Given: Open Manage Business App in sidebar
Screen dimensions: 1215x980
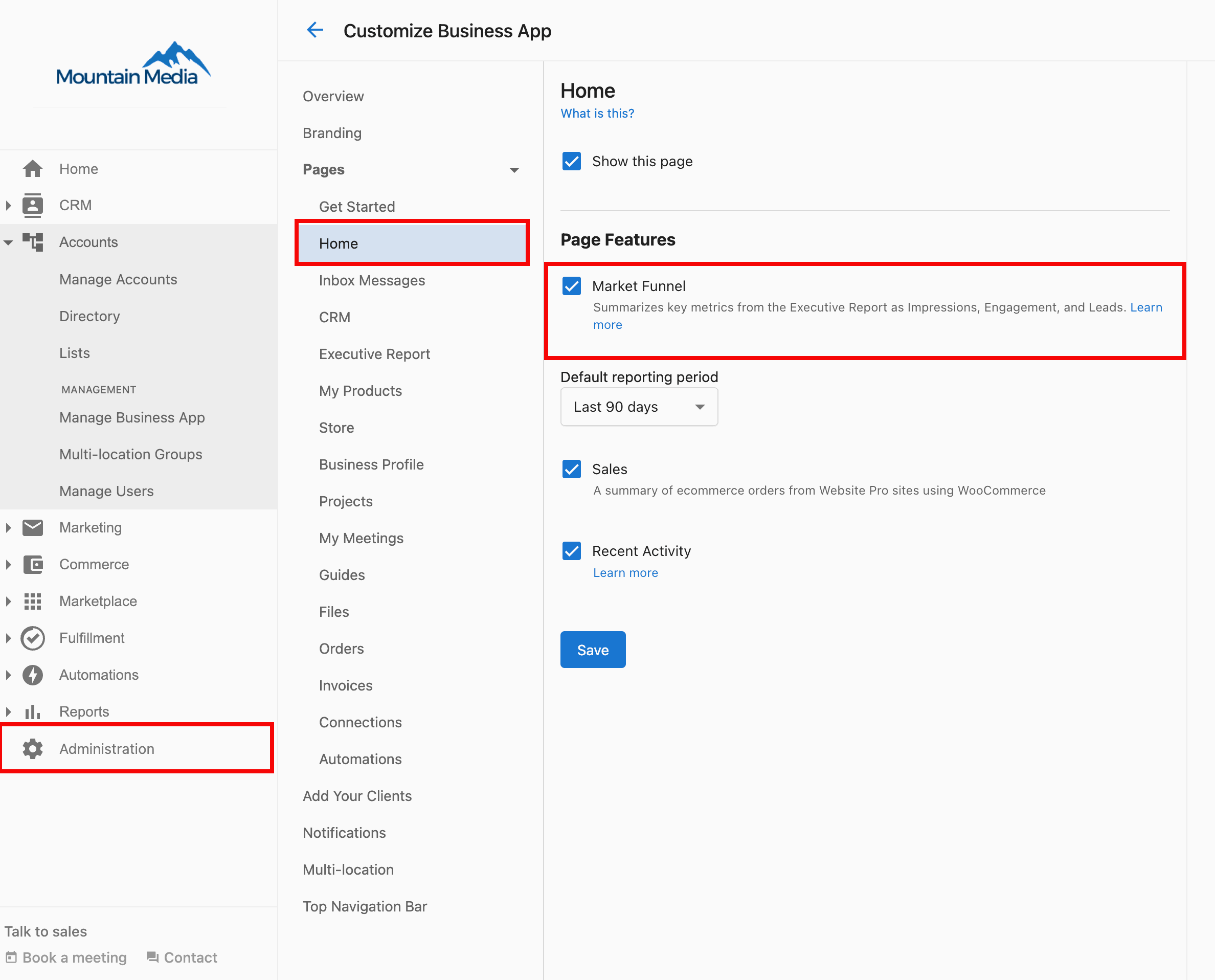Looking at the screenshot, I should (132, 417).
